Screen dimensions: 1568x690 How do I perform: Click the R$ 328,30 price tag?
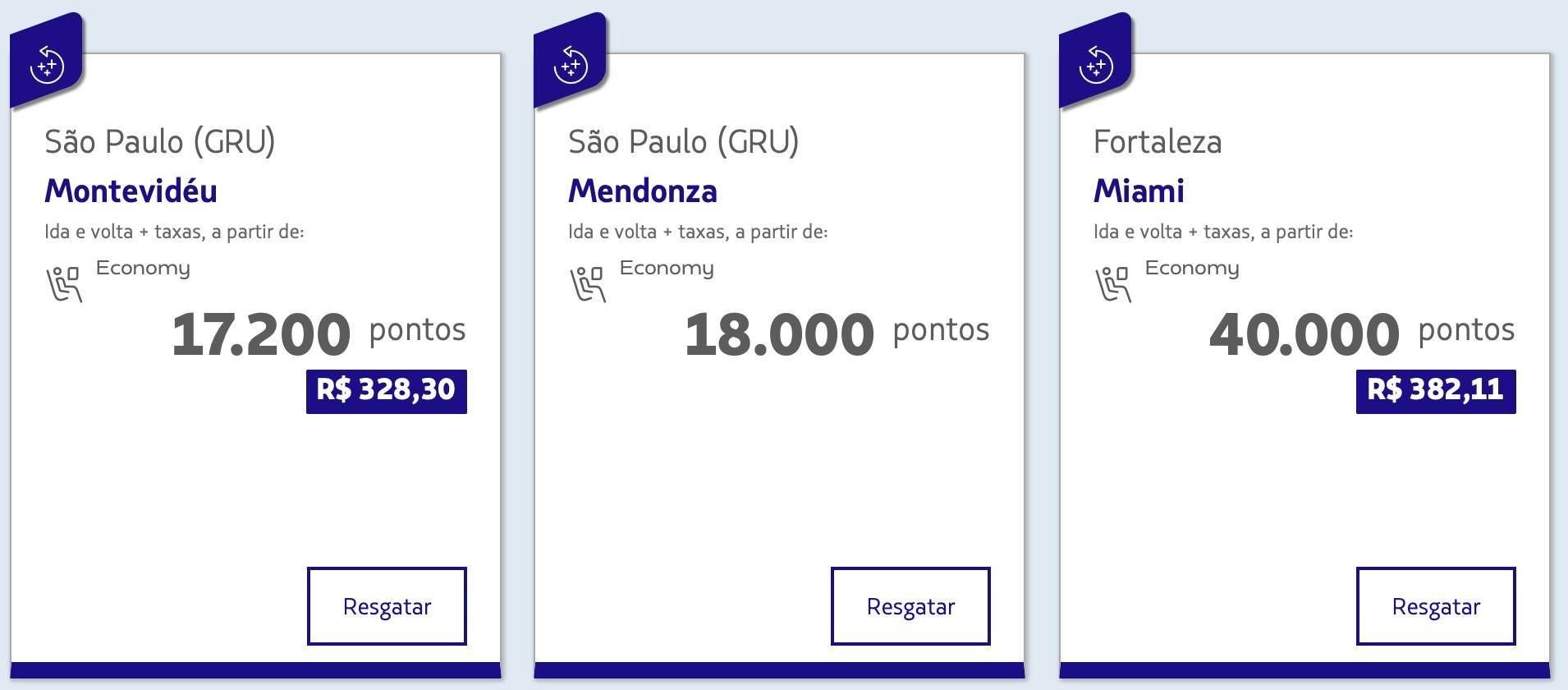coord(387,391)
